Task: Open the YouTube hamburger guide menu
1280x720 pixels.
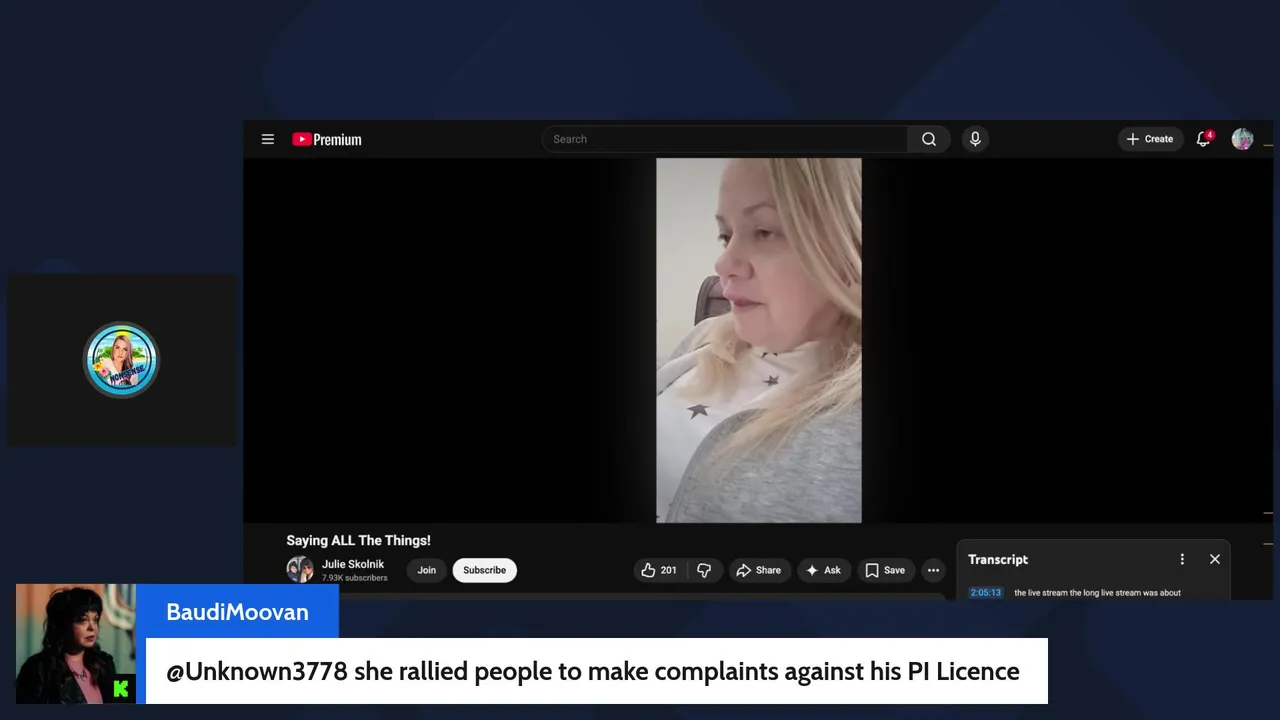Action: pos(268,139)
